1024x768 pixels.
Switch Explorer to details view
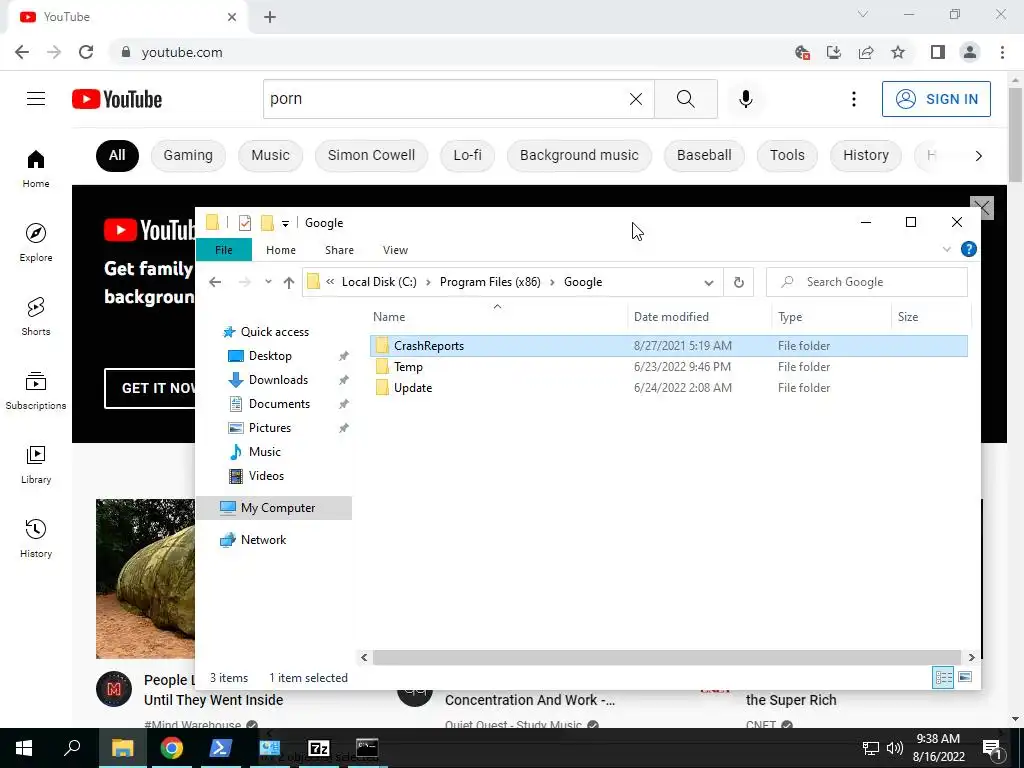943,677
